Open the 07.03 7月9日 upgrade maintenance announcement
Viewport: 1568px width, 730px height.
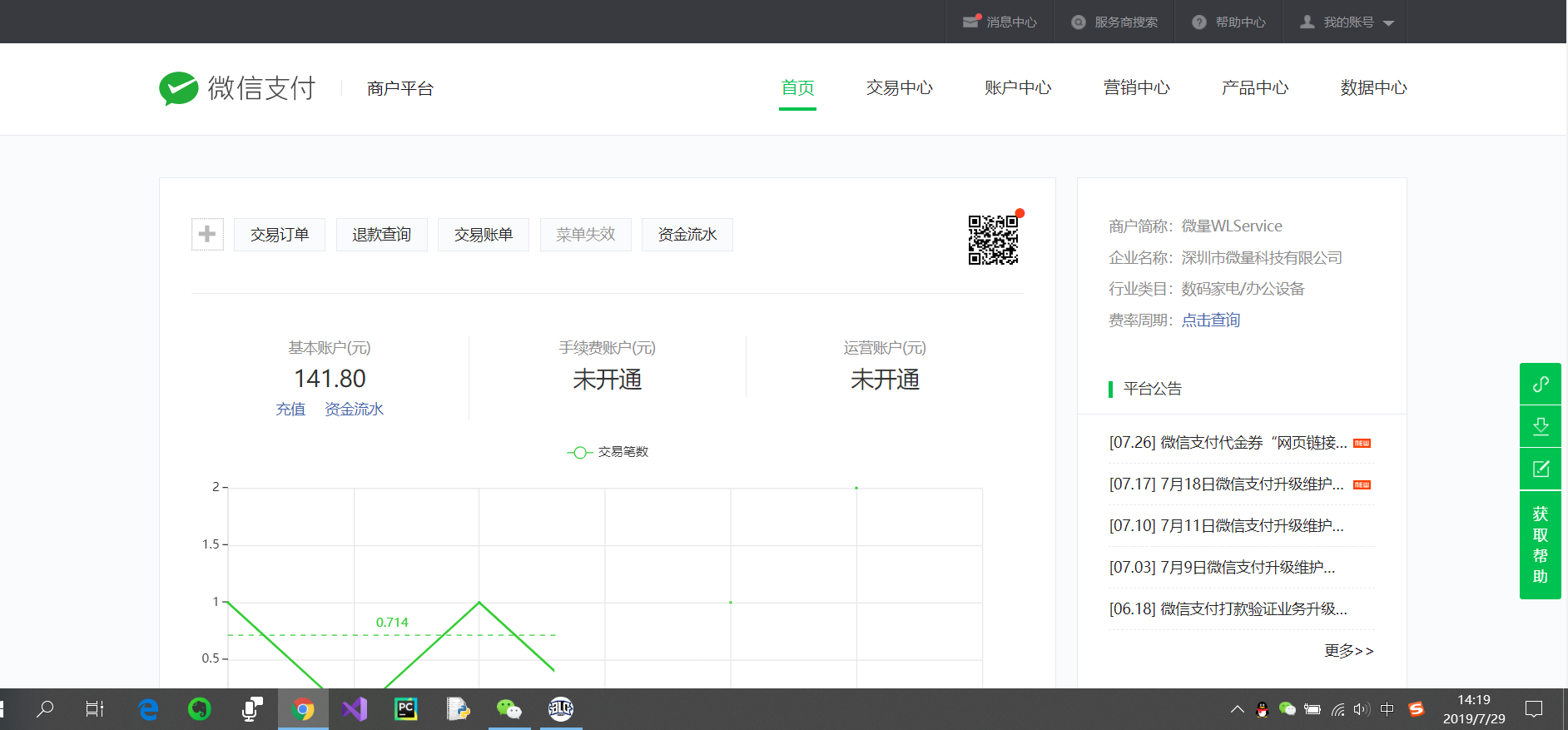point(1223,568)
